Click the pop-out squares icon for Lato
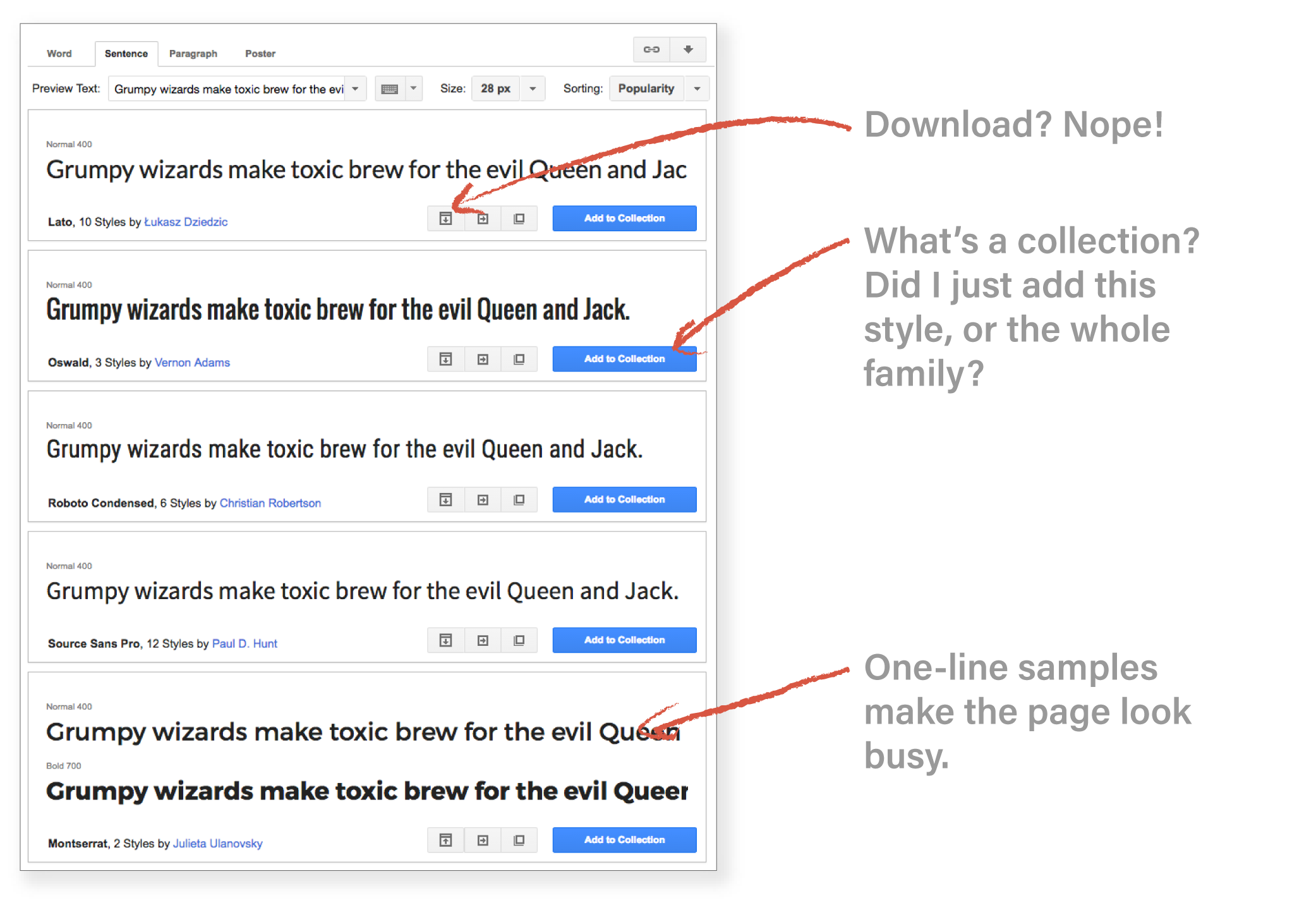Image resolution: width=1316 pixels, height=905 pixels. pyautogui.click(x=519, y=219)
